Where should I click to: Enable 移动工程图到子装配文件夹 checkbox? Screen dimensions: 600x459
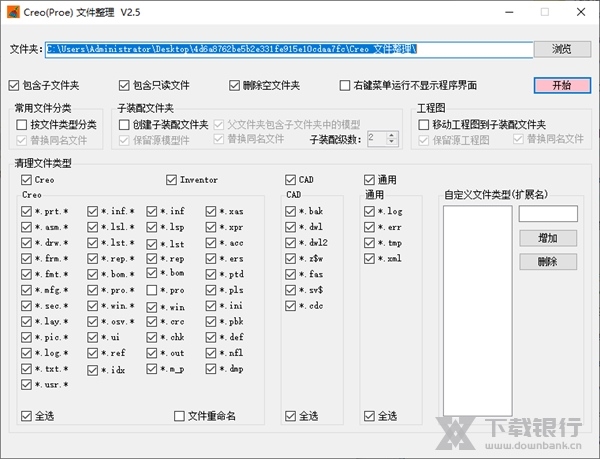424,125
